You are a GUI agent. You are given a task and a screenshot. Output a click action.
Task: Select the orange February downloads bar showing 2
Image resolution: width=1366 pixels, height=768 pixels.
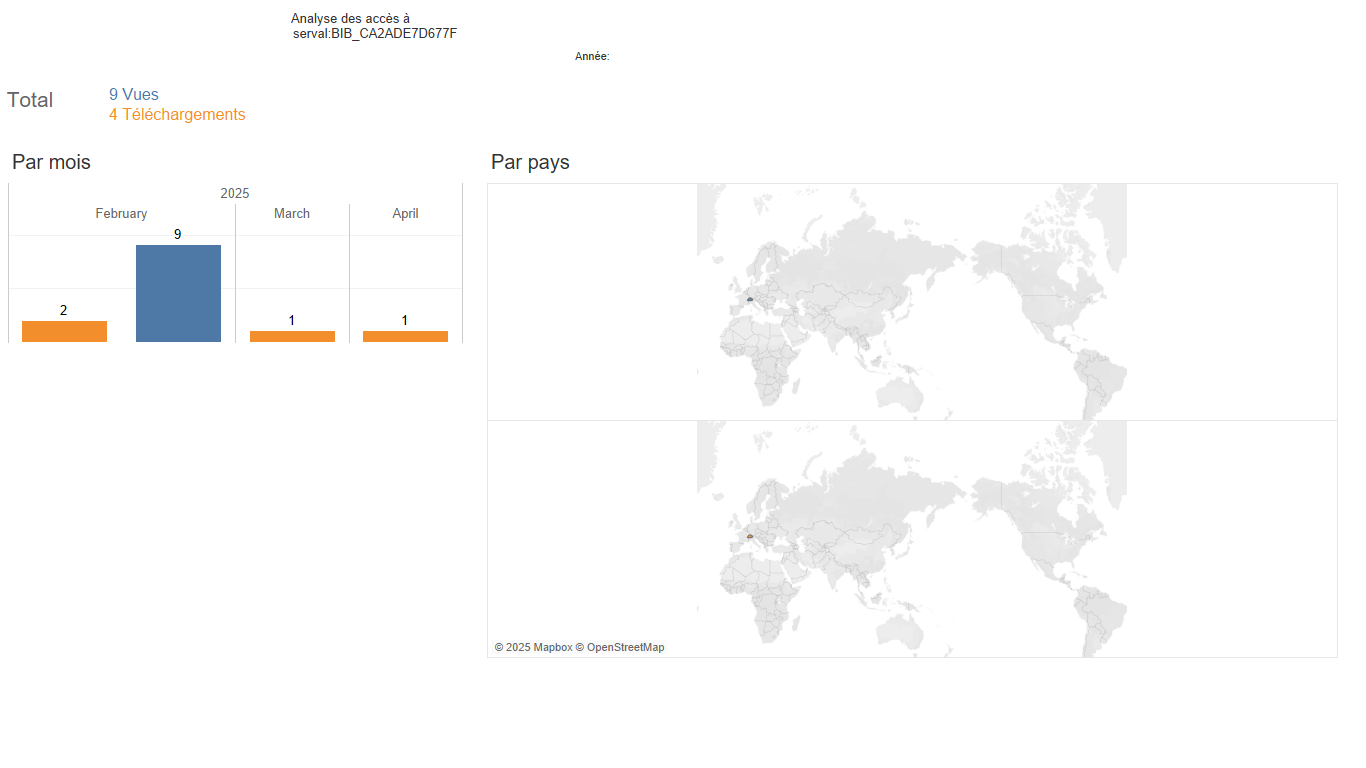click(x=64, y=331)
